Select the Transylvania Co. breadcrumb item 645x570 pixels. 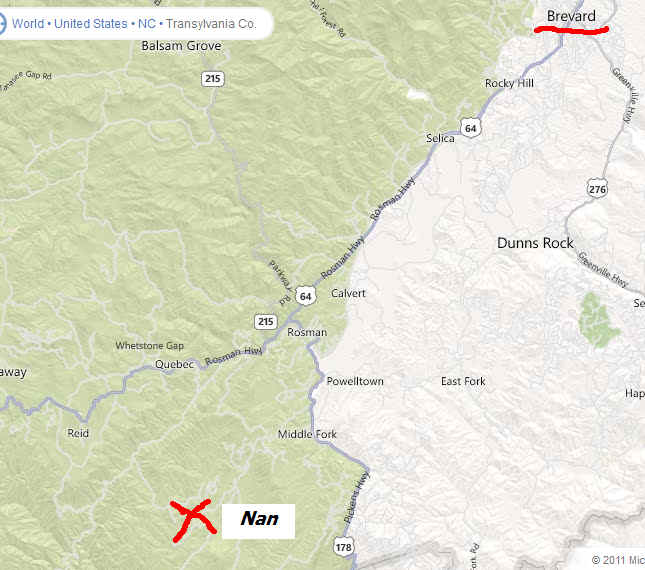point(211,24)
